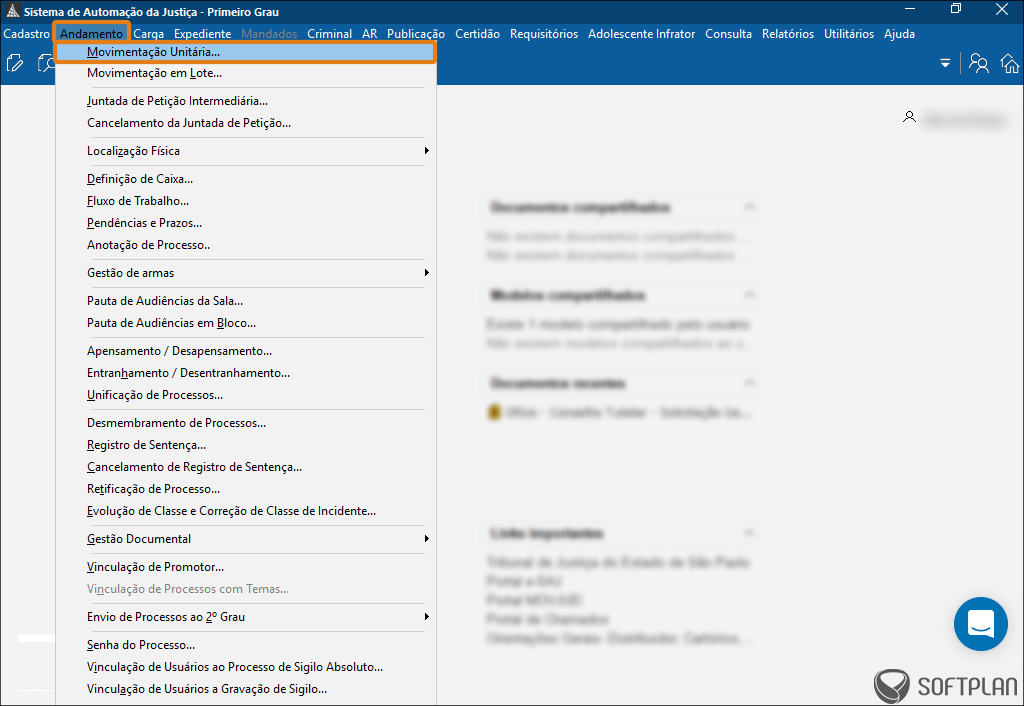Image resolution: width=1024 pixels, height=706 pixels.
Task: Close the Andamento menu from the menu bar
Action: click(x=91, y=33)
